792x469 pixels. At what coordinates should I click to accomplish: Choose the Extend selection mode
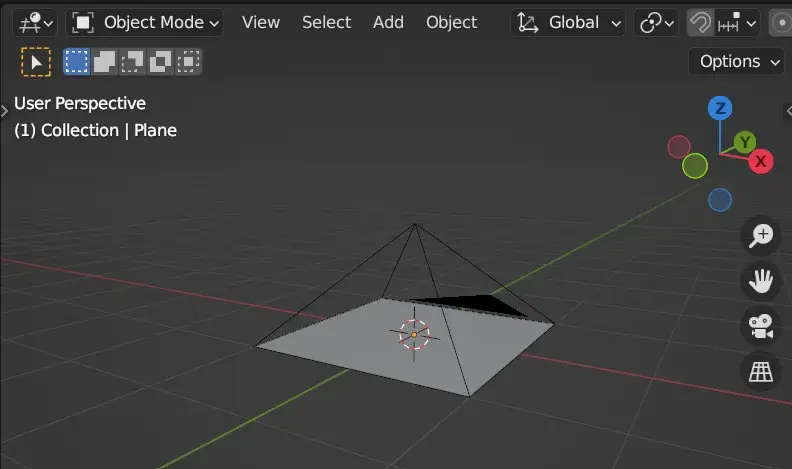pyautogui.click(x=105, y=62)
